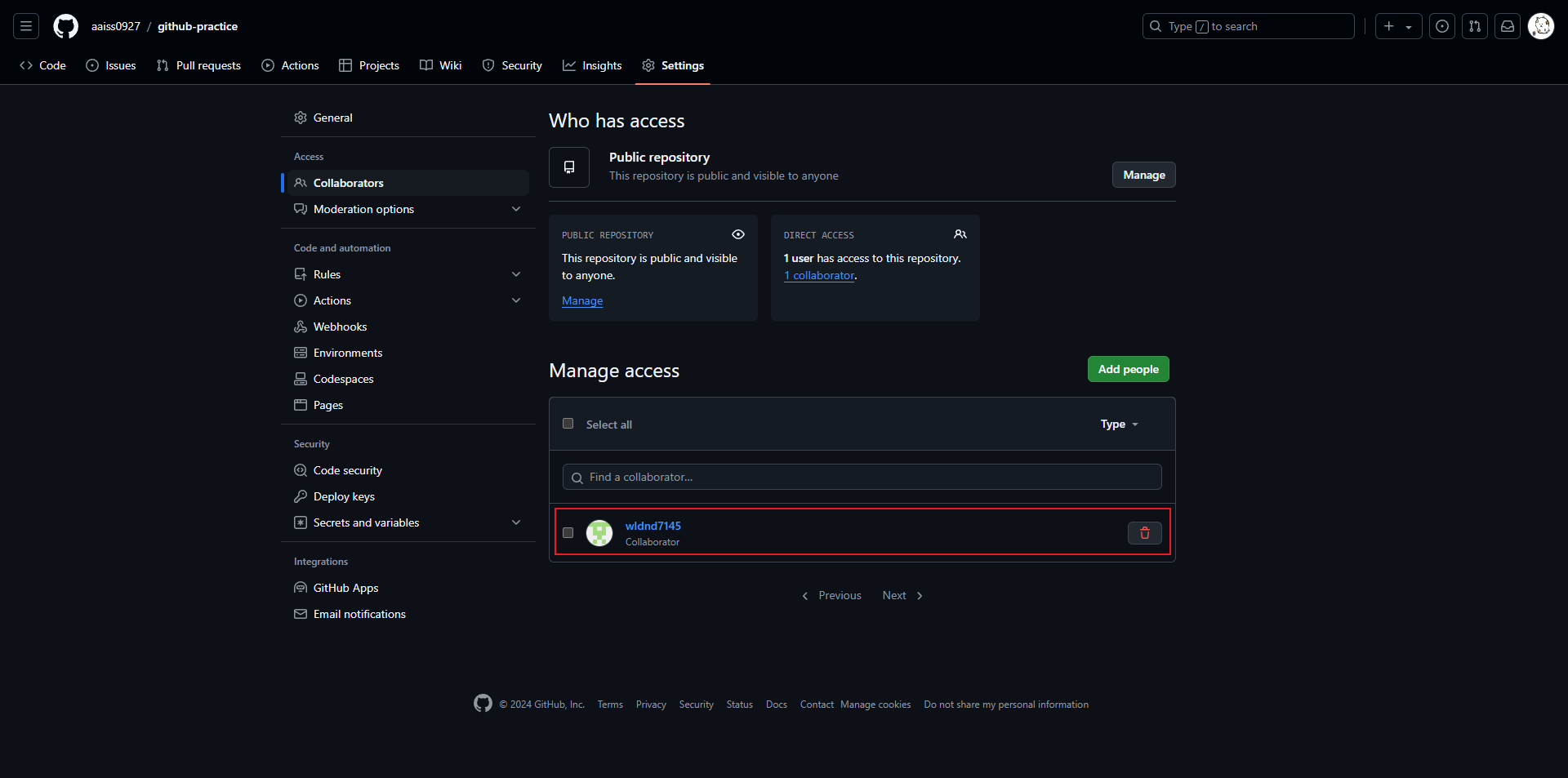Open GitHub Apps settings
The width and height of the screenshot is (1568, 778).
[x=408, y=588]
